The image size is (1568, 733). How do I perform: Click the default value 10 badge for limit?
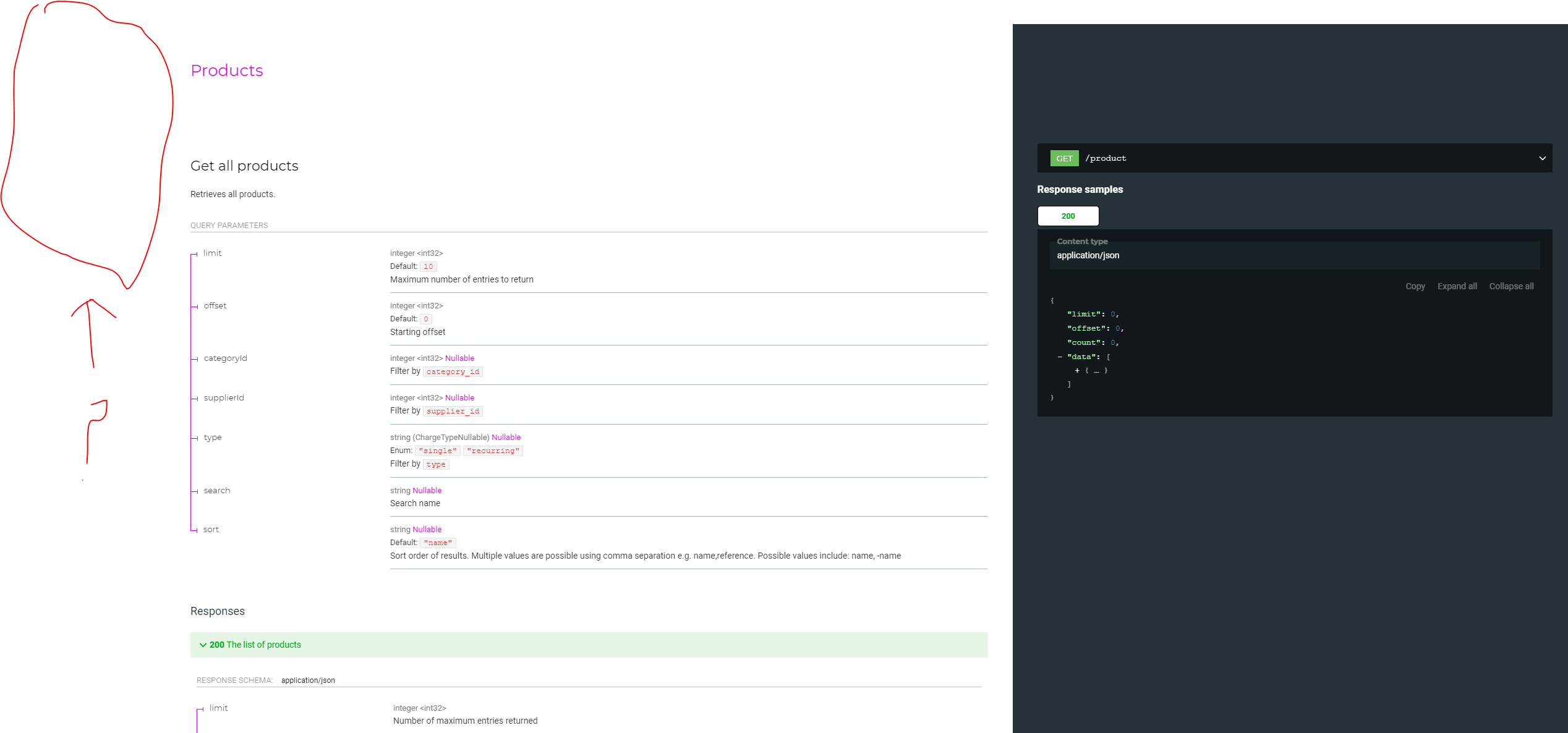tap(428, 266)
